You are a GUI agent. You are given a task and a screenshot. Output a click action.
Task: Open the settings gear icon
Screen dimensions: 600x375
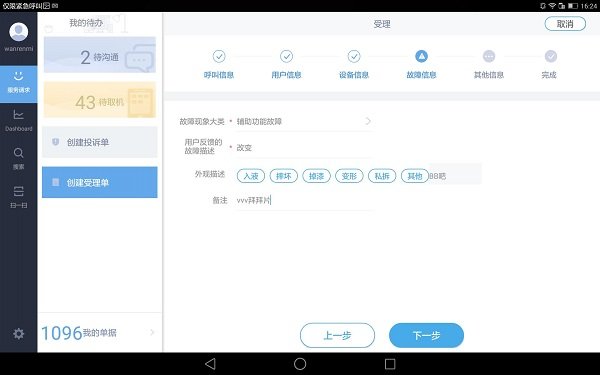click(18, 334)
